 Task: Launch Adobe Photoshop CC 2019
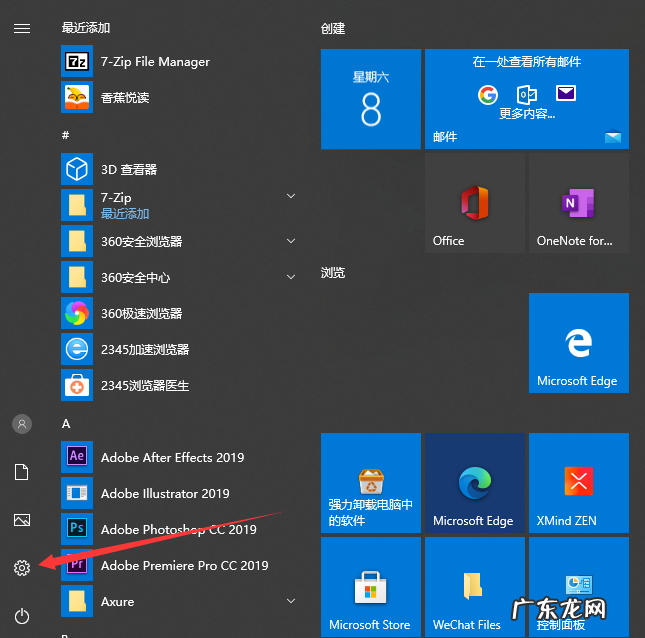(179, 529)
